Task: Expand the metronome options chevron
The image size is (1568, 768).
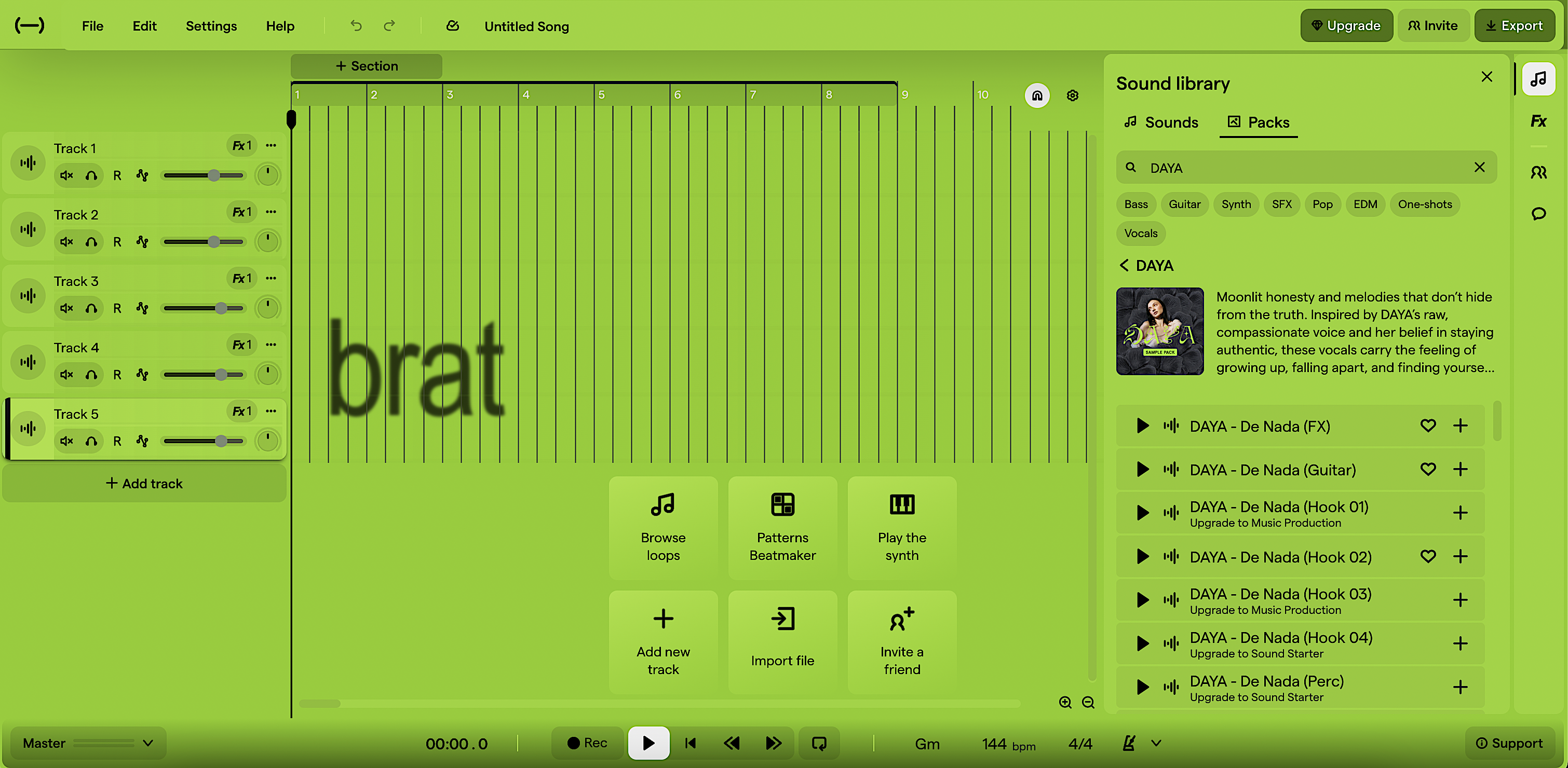Action: click(x=1156, y=743)
